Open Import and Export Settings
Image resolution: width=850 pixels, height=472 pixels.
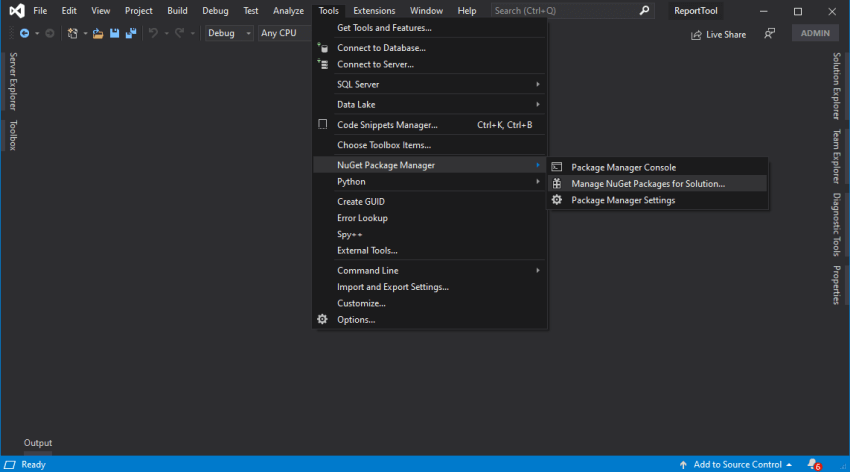(x=429, y=287)
